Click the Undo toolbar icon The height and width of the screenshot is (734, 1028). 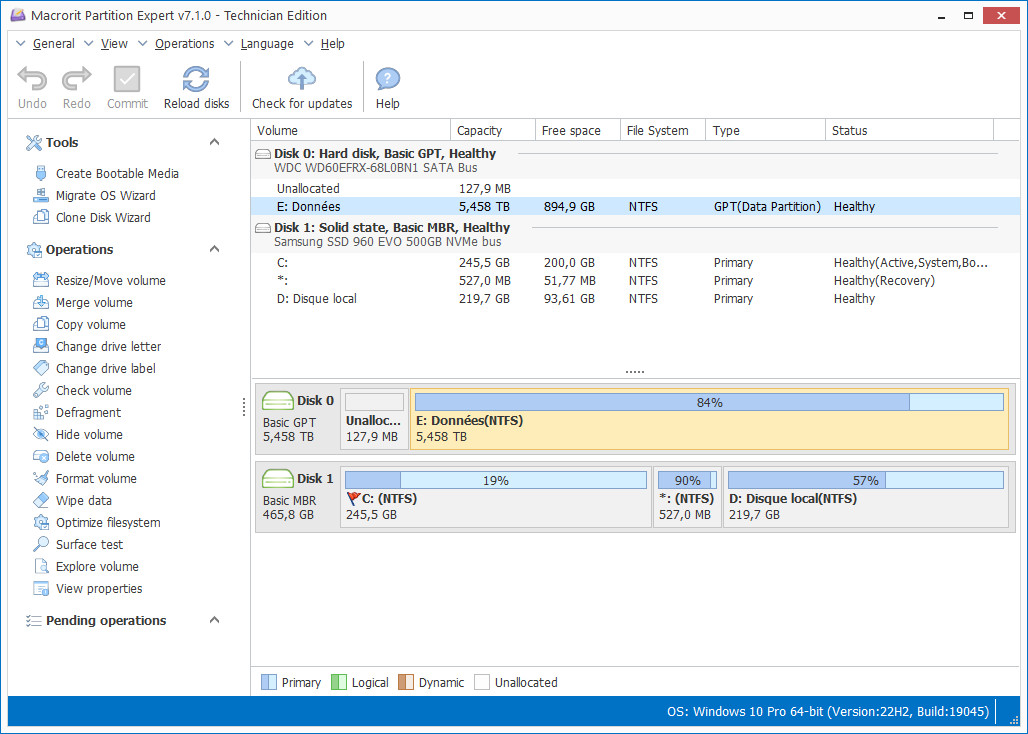(32, 79)
